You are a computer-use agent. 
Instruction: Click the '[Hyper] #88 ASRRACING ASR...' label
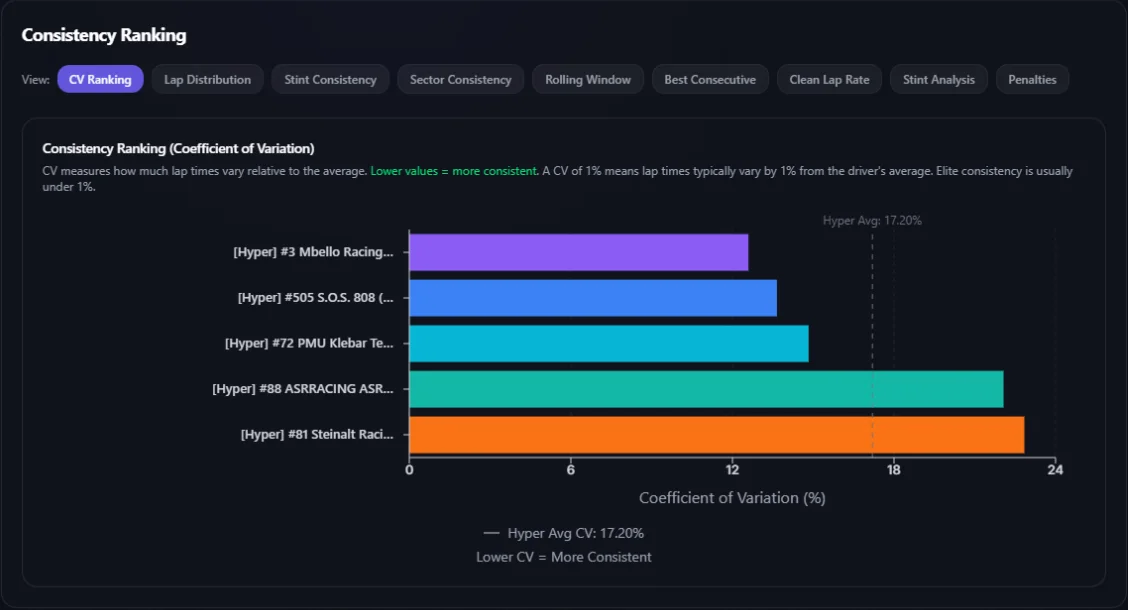tap(303, 388)
